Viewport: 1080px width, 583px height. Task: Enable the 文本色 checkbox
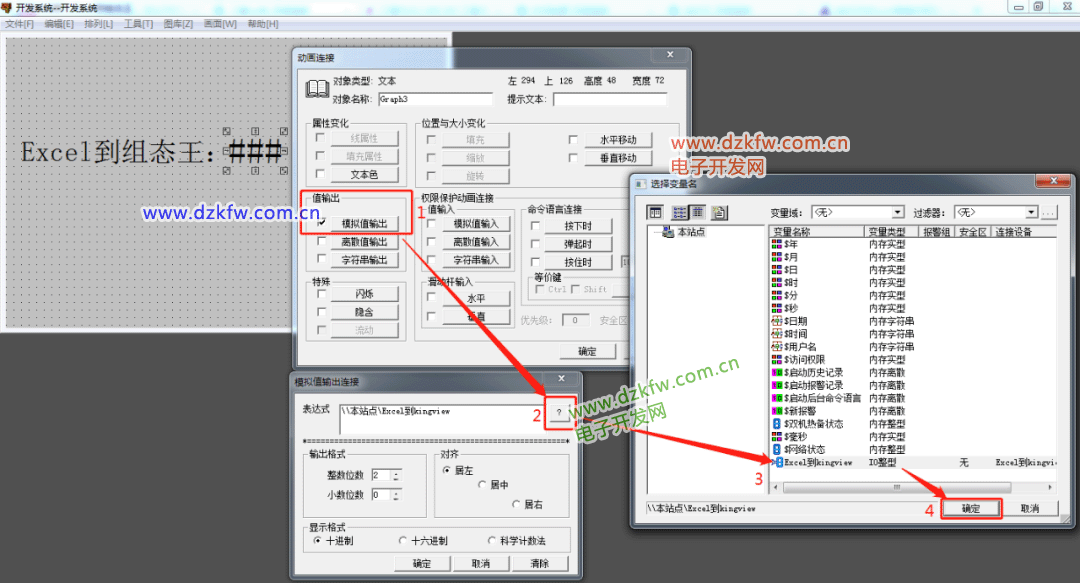tap(321, 174)
